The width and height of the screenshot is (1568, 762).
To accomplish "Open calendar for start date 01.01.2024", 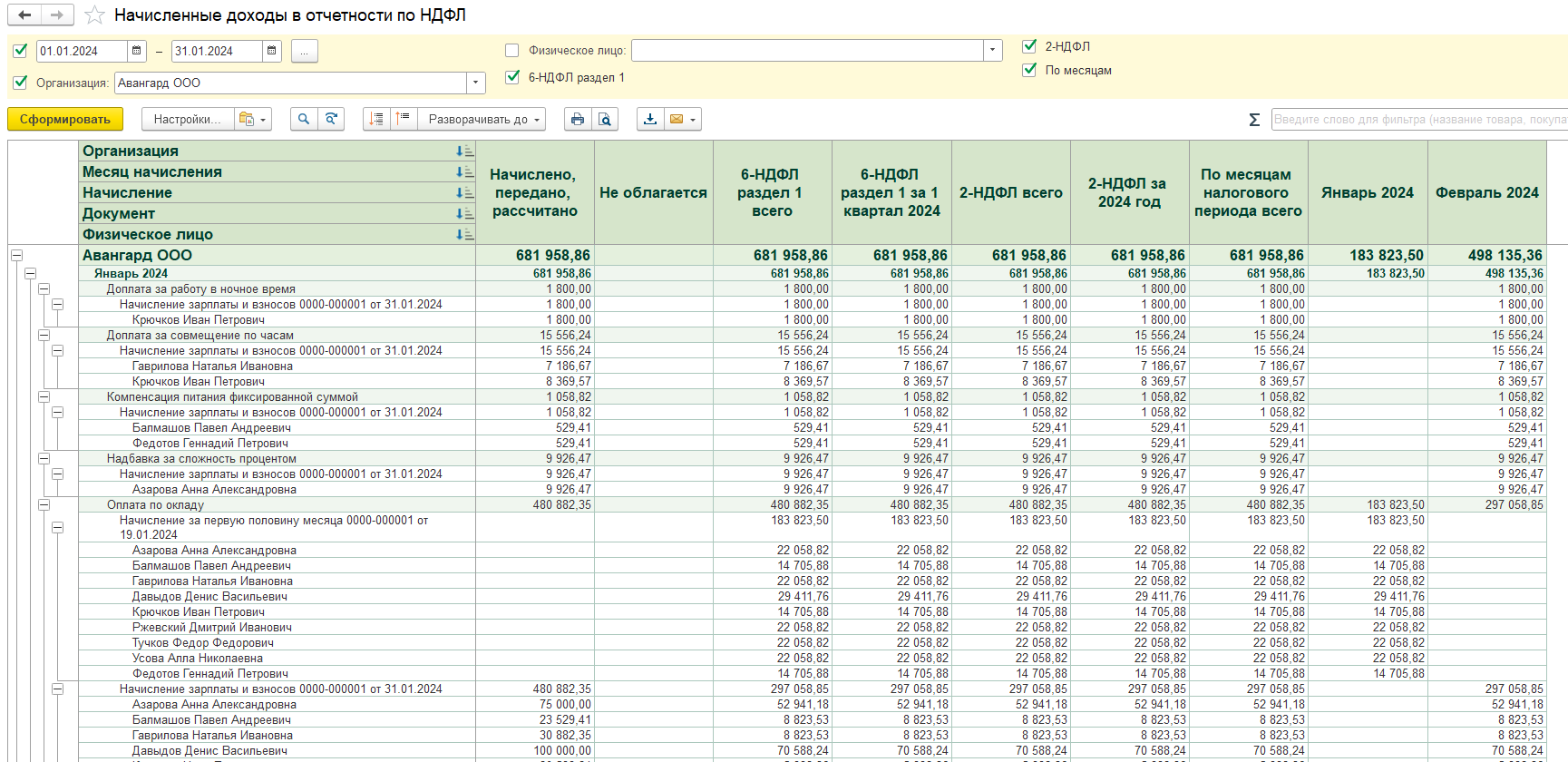I will 137,51.
